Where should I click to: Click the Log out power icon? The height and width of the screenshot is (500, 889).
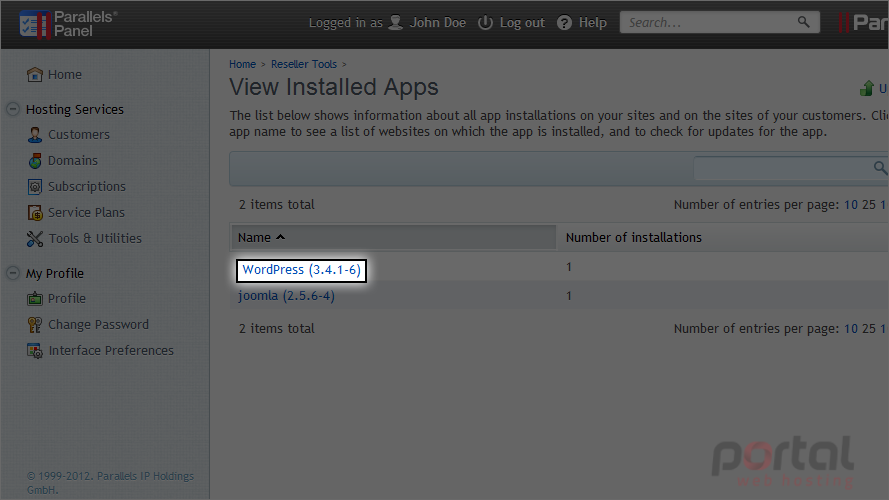(485, 23)
